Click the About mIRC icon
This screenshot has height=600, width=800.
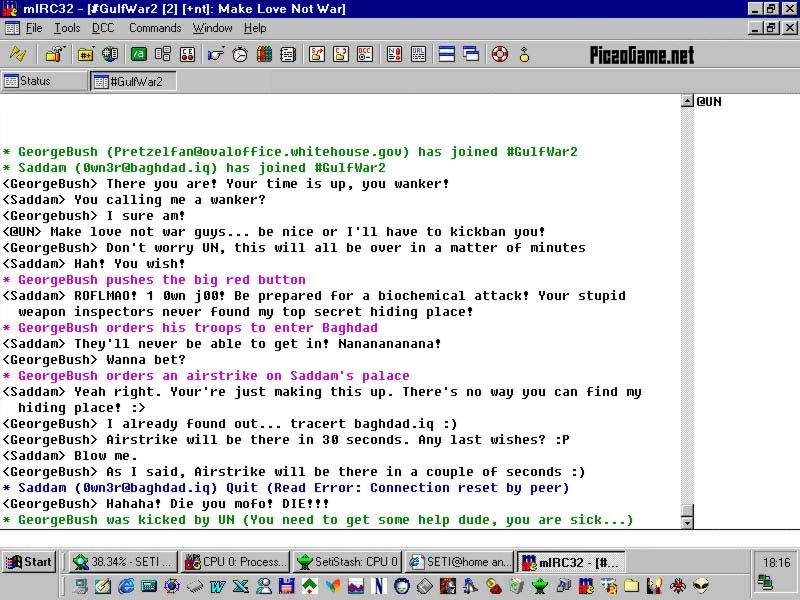click(524, 54)
